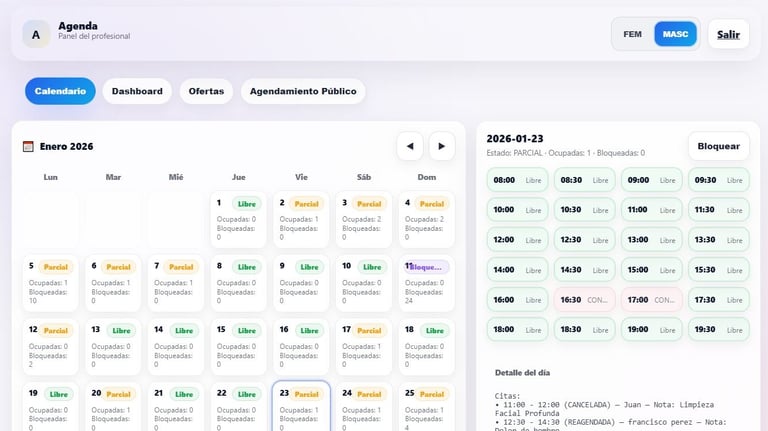Select day 13 in the calendar
Screen dimensions: 768x431
(x=113, y=347)
